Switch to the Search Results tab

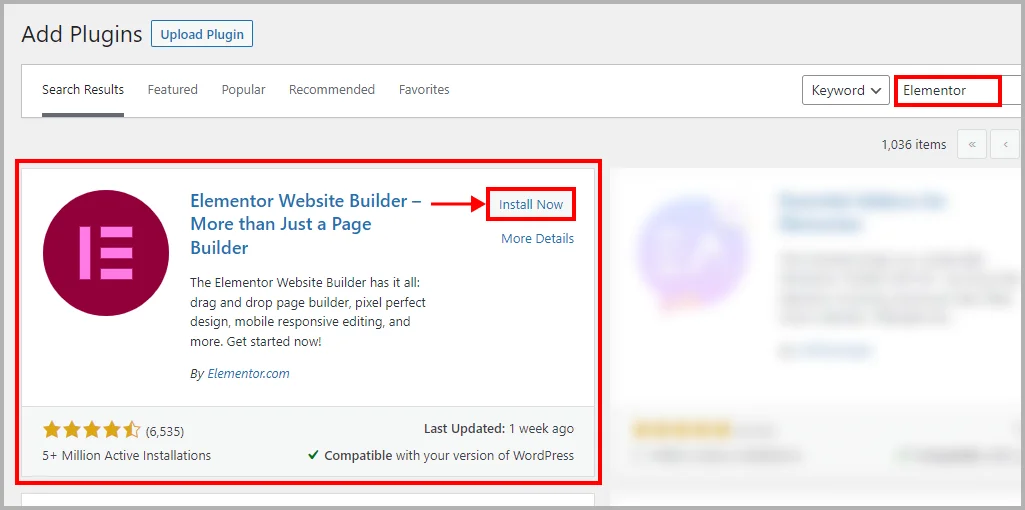(x=83, y=90)
